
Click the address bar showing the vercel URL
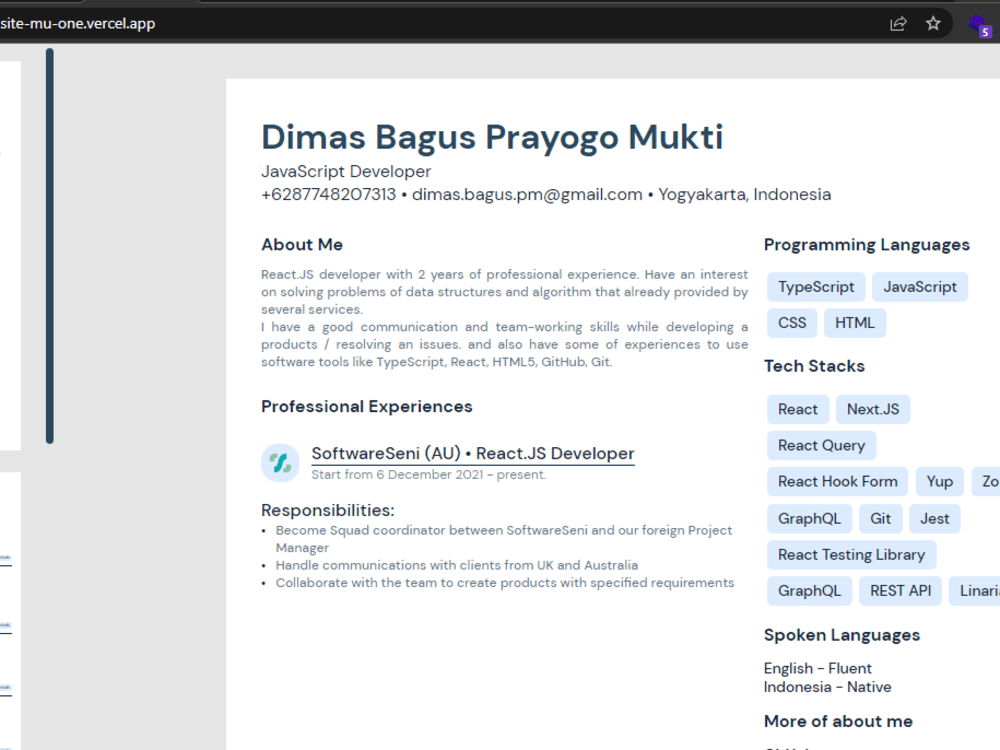coord(80,22)
